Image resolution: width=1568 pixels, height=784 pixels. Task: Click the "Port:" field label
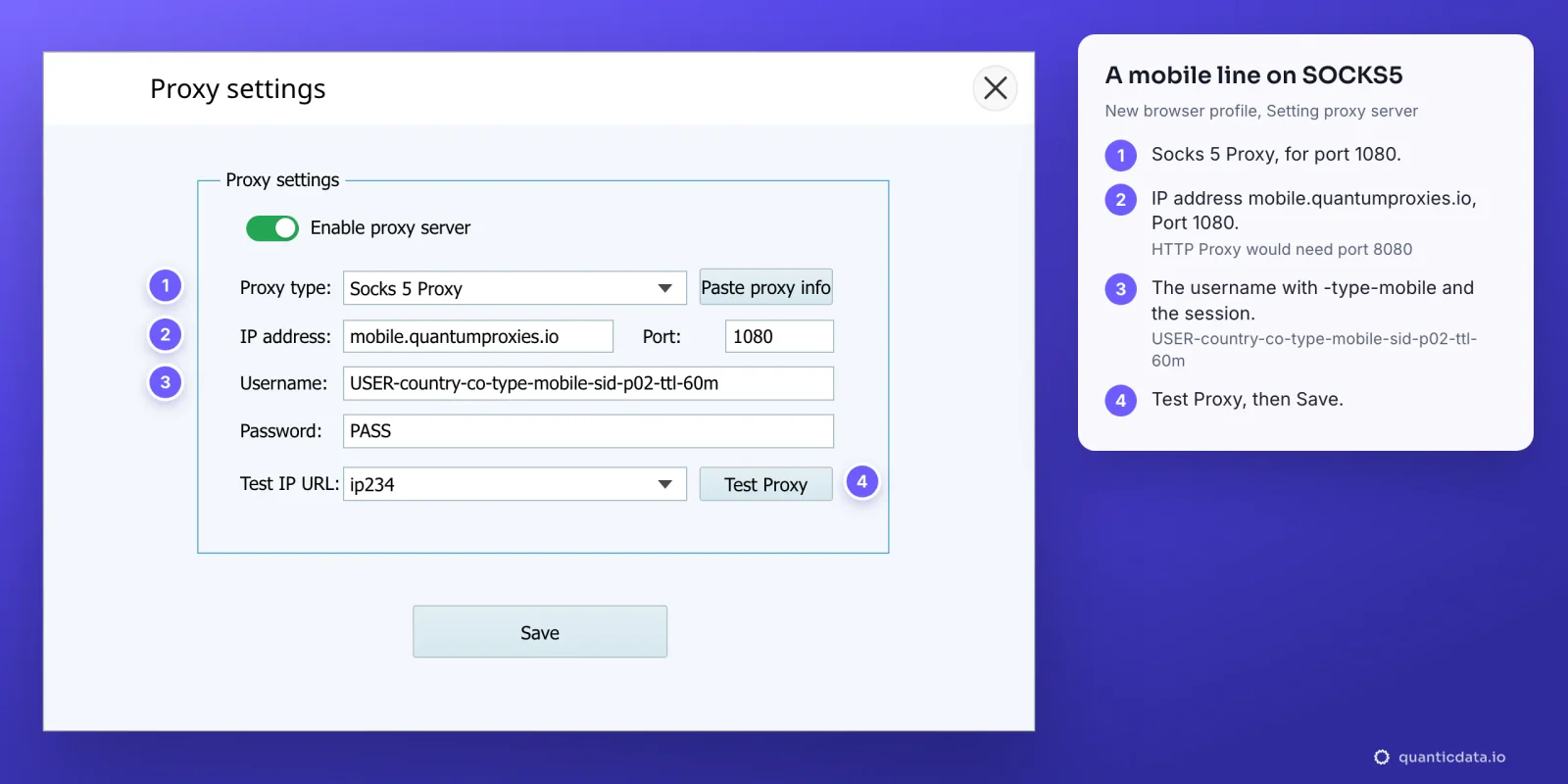coord(661,336)
